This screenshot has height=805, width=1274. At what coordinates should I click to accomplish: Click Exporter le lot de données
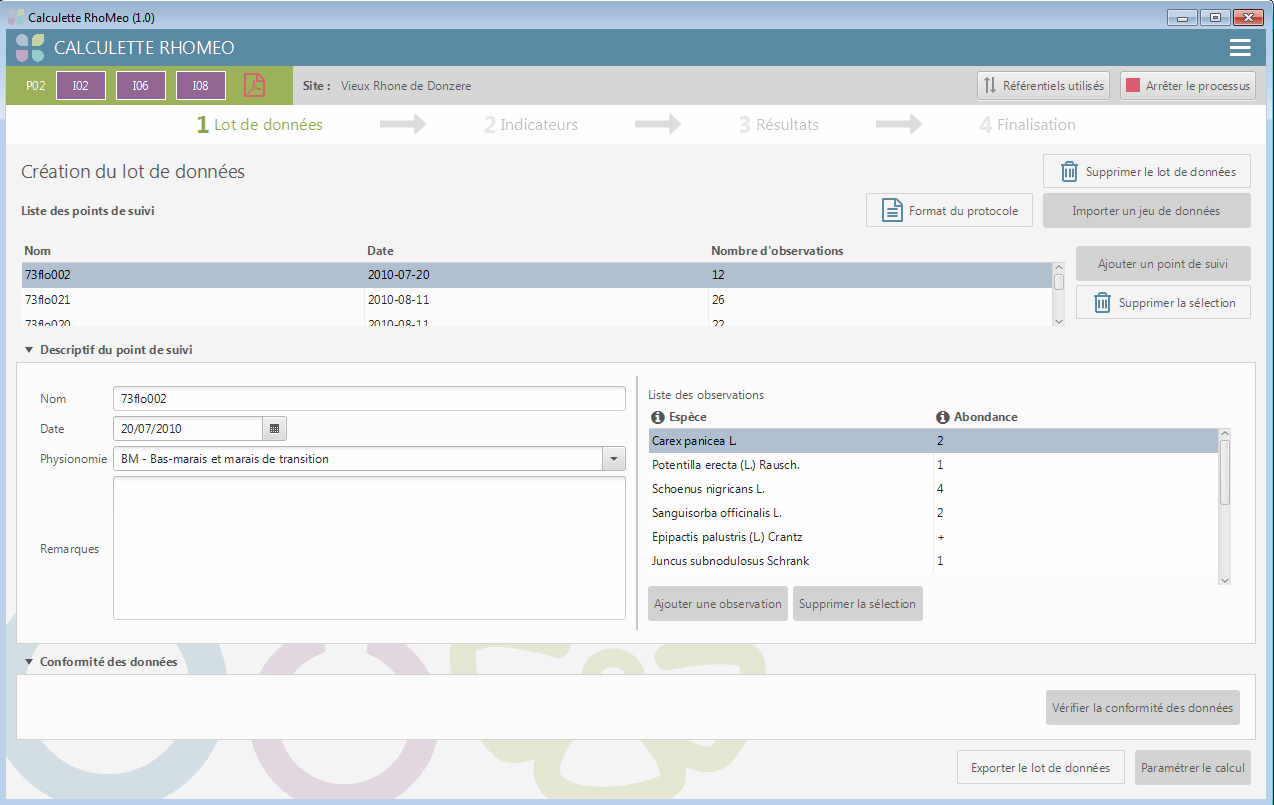point(1041,768)
